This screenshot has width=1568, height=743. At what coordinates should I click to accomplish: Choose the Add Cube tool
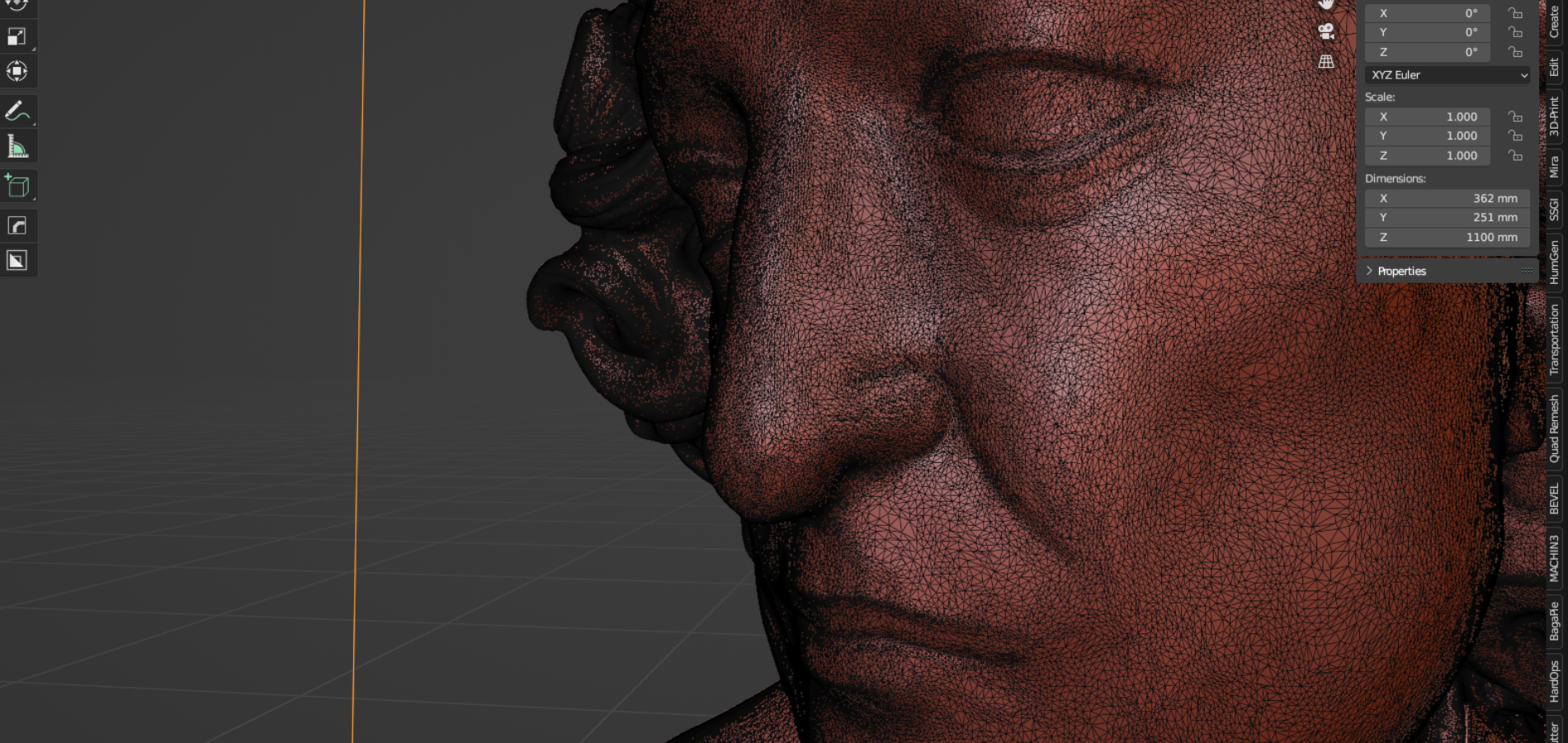tap(17, 187)
